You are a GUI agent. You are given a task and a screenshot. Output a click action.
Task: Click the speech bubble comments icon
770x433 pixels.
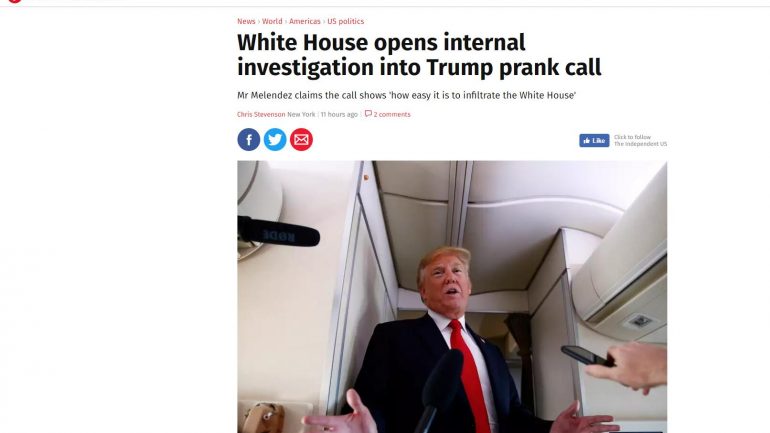tap(368, 114)
